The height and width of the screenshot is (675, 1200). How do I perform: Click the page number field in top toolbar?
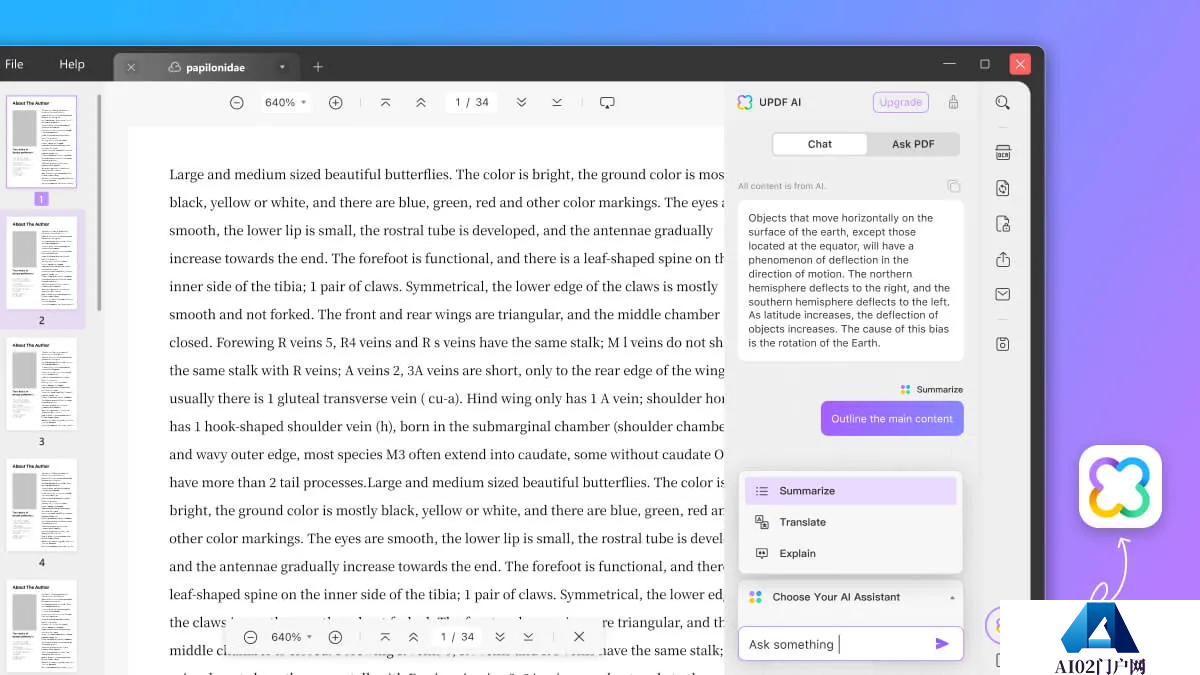471,103
